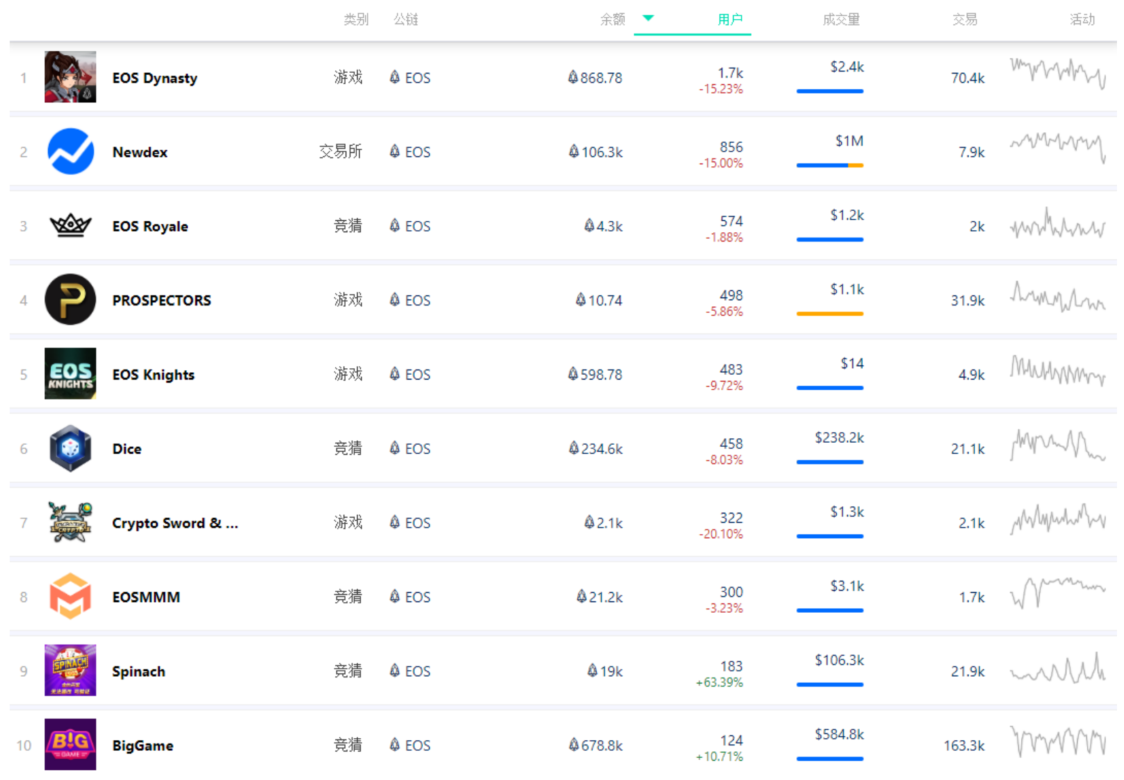Click 交易所 category in Newdex row

point(340,151)
